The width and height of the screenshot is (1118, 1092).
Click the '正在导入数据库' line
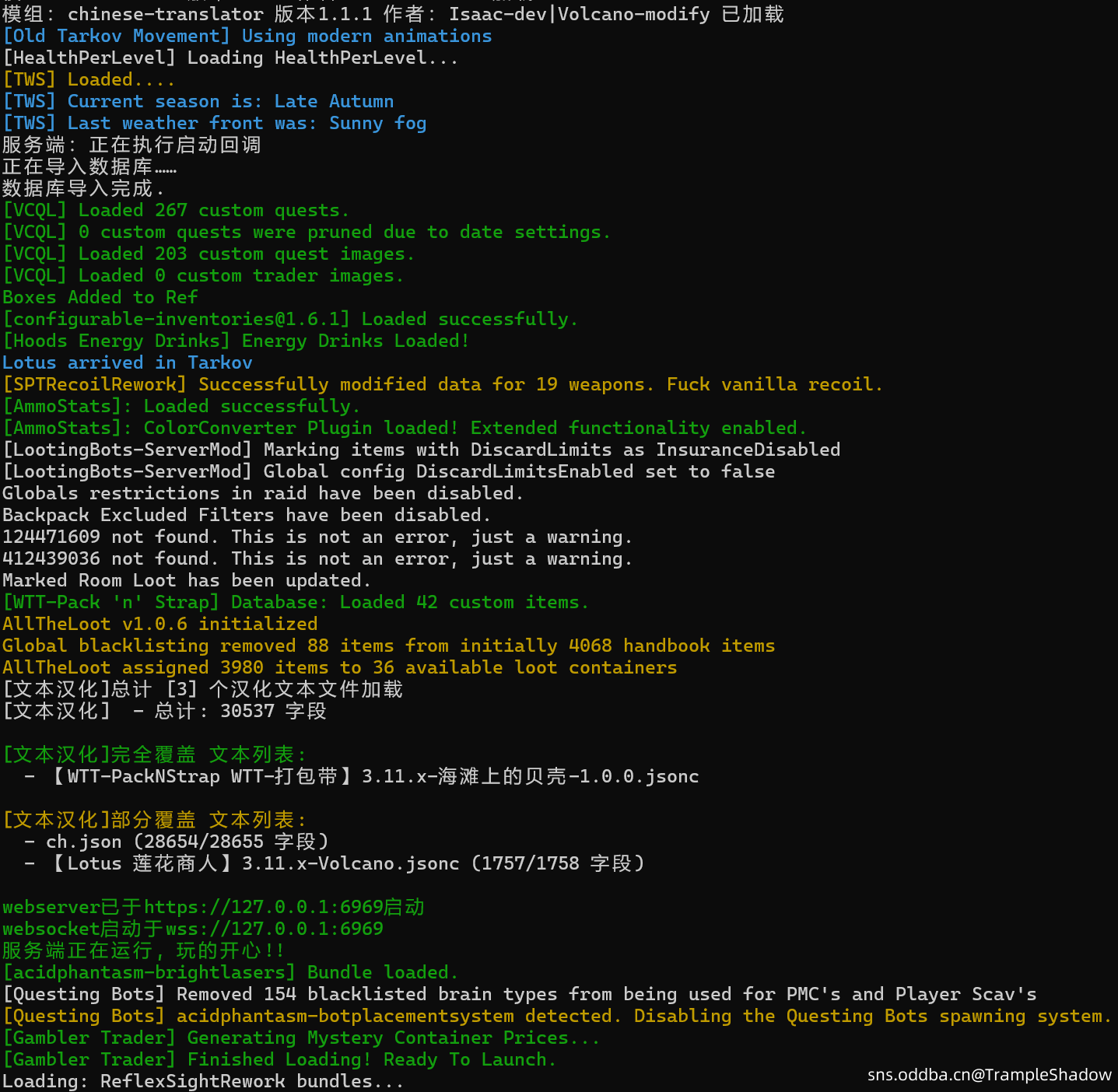tap(89, 167)
